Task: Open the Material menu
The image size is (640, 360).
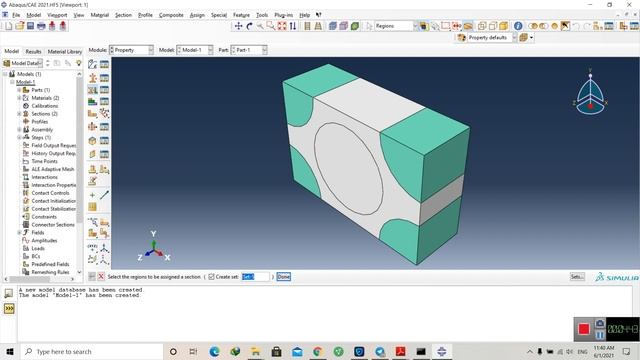Action: 100,15
